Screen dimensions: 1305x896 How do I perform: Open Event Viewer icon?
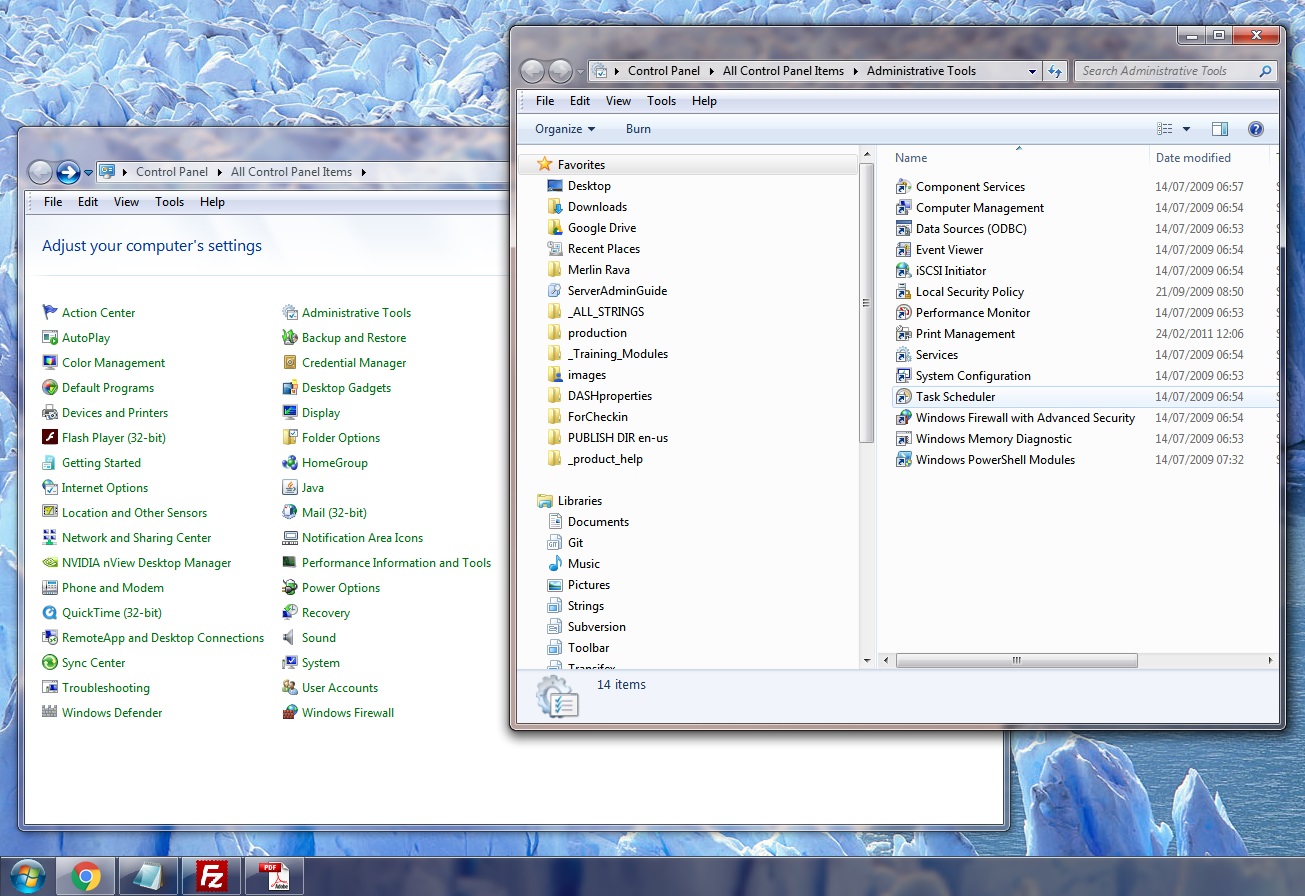point(903,250)
